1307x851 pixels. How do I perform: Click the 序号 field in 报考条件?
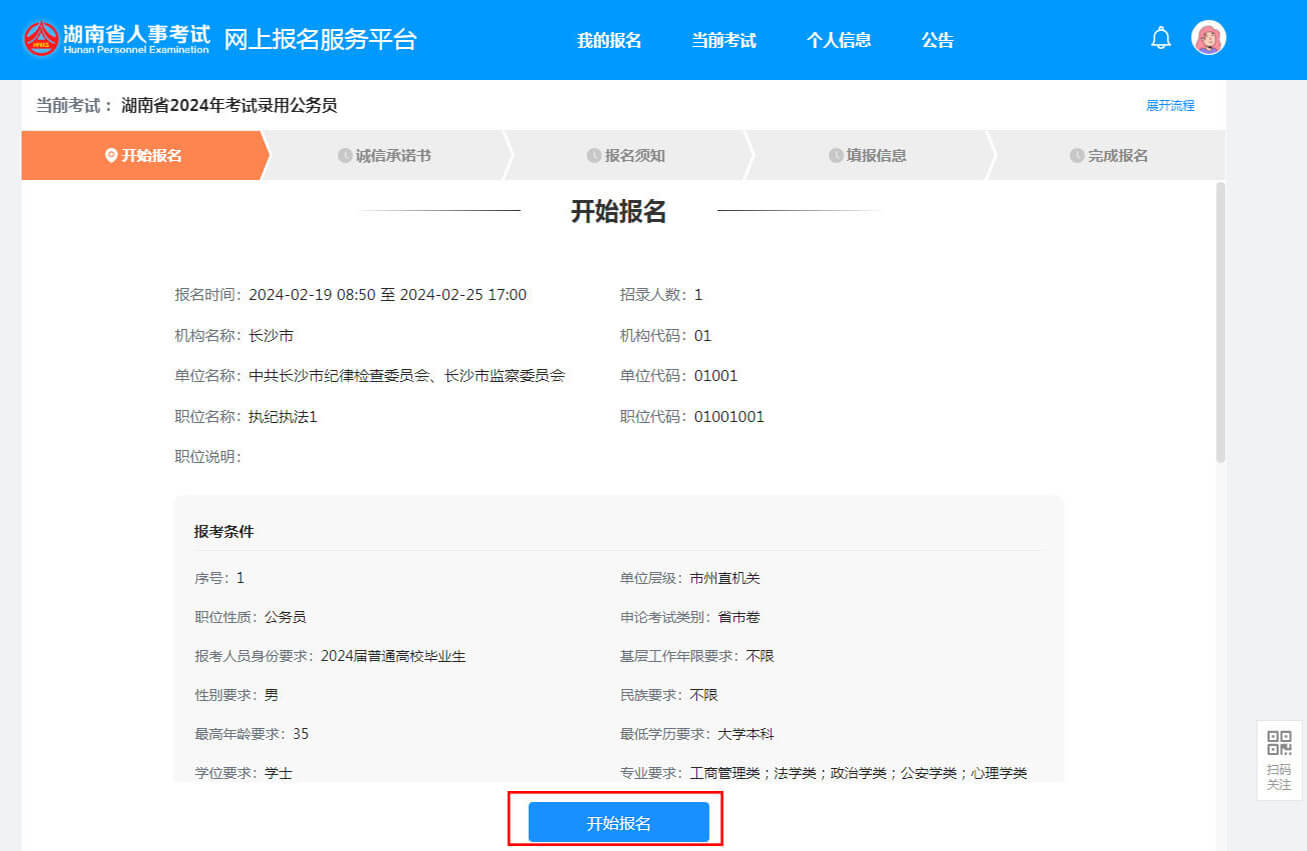pyautogui.click(x=219, y=578)
